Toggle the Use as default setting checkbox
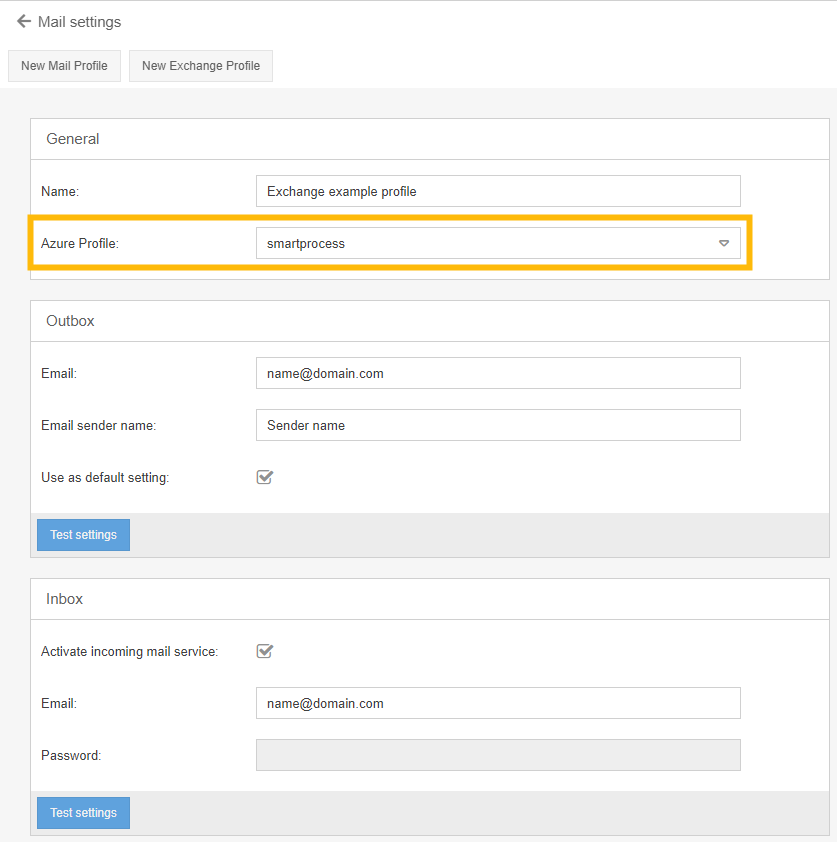Image resolution: width=837 pixels, height=842 pixels. point(265,477)
